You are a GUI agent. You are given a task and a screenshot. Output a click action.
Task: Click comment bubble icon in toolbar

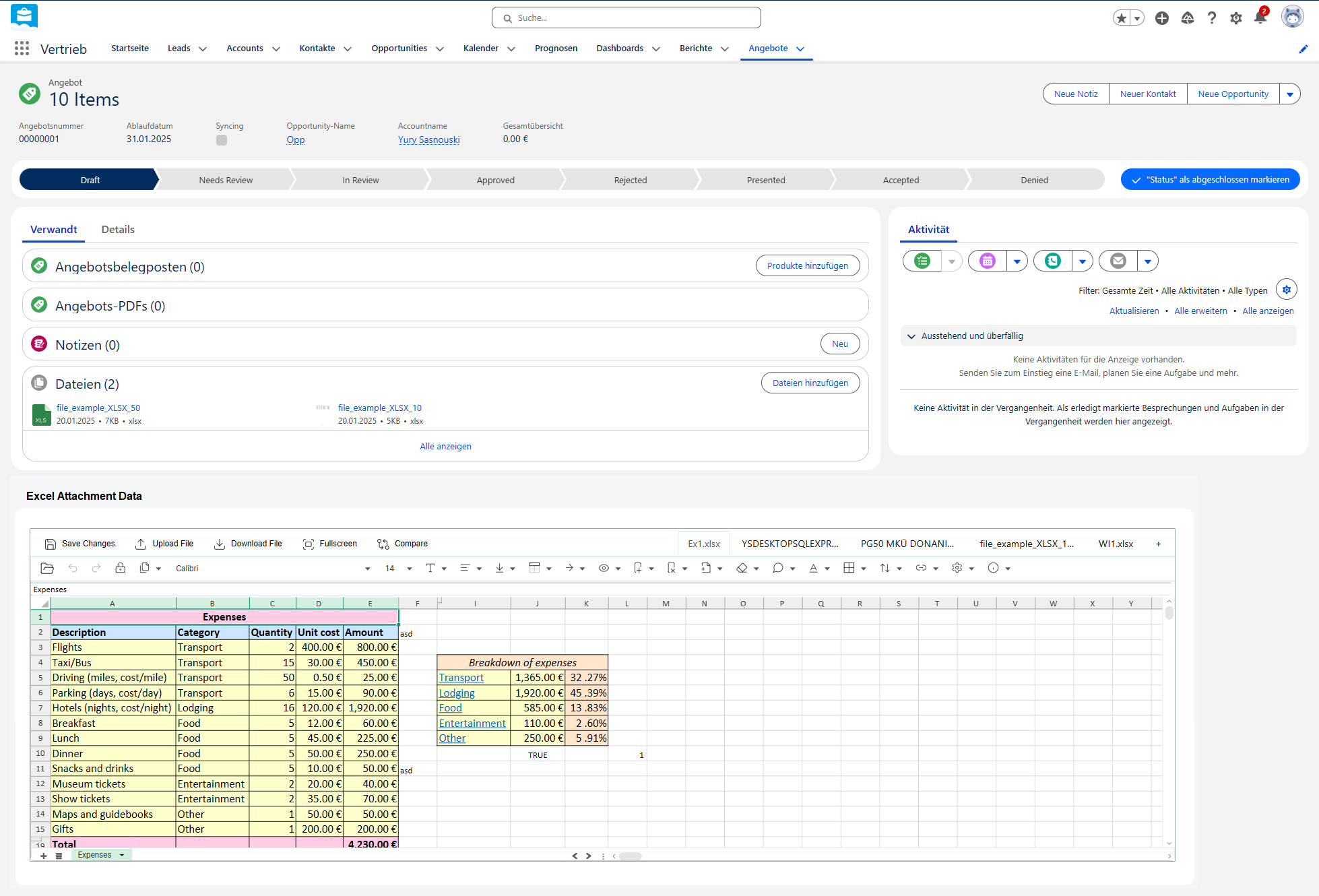tap(778, 568)
